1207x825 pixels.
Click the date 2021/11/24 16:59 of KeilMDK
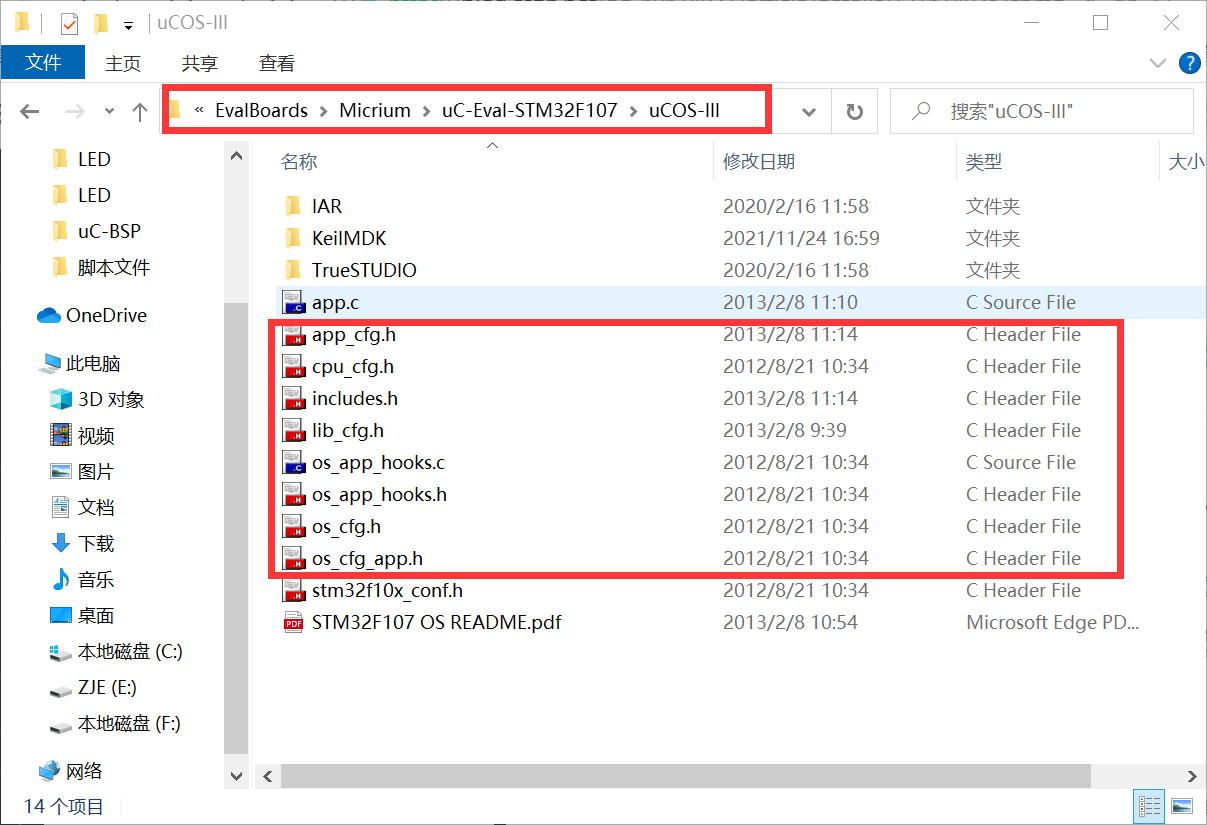(801, 238)
